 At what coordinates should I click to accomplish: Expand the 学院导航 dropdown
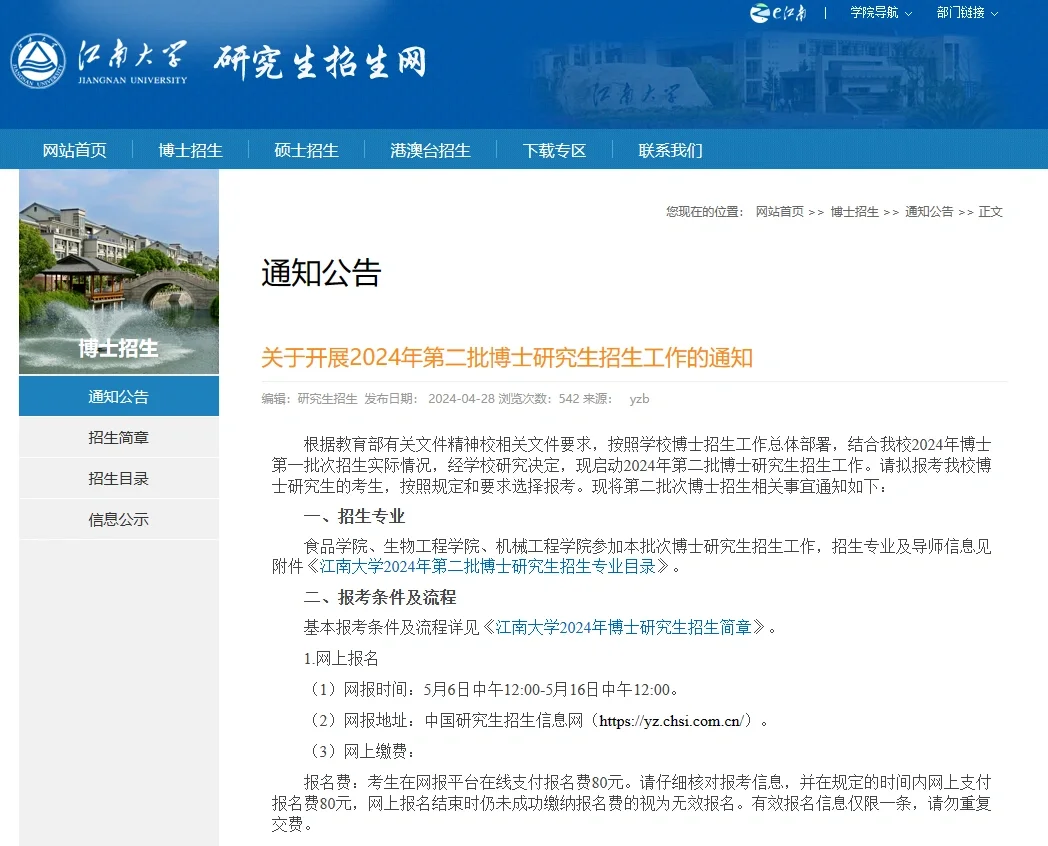pyautogui.click(x=881, y=13)
